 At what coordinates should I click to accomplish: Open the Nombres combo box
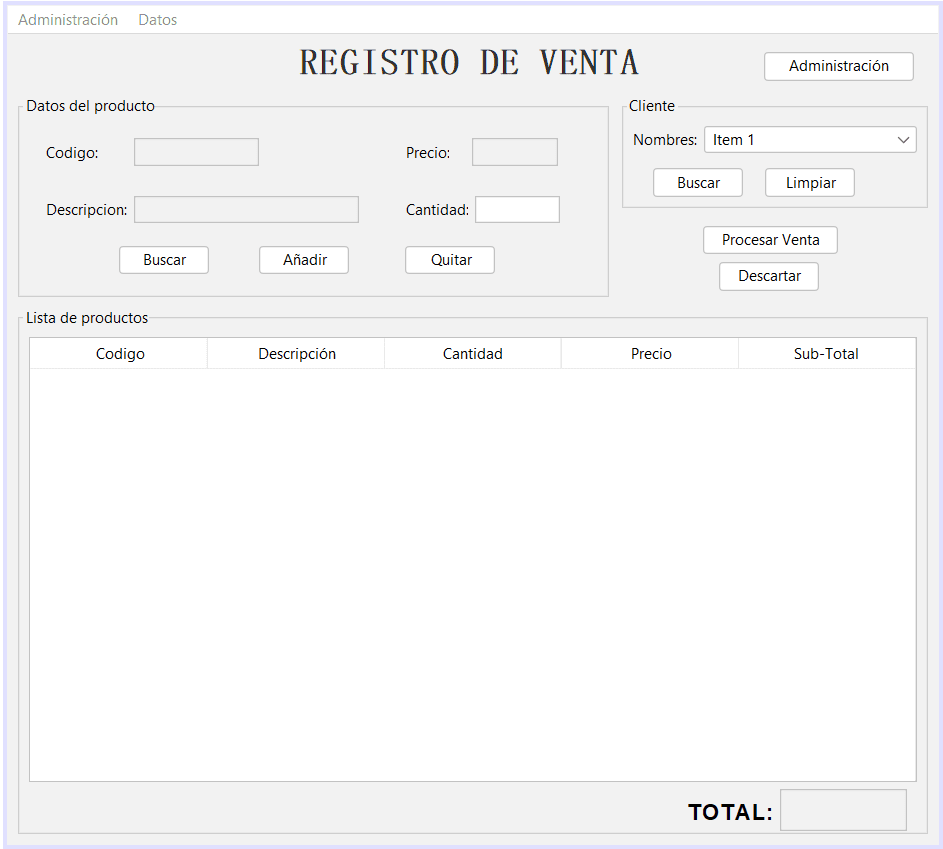pyautogui.click(x=810, y=139)
